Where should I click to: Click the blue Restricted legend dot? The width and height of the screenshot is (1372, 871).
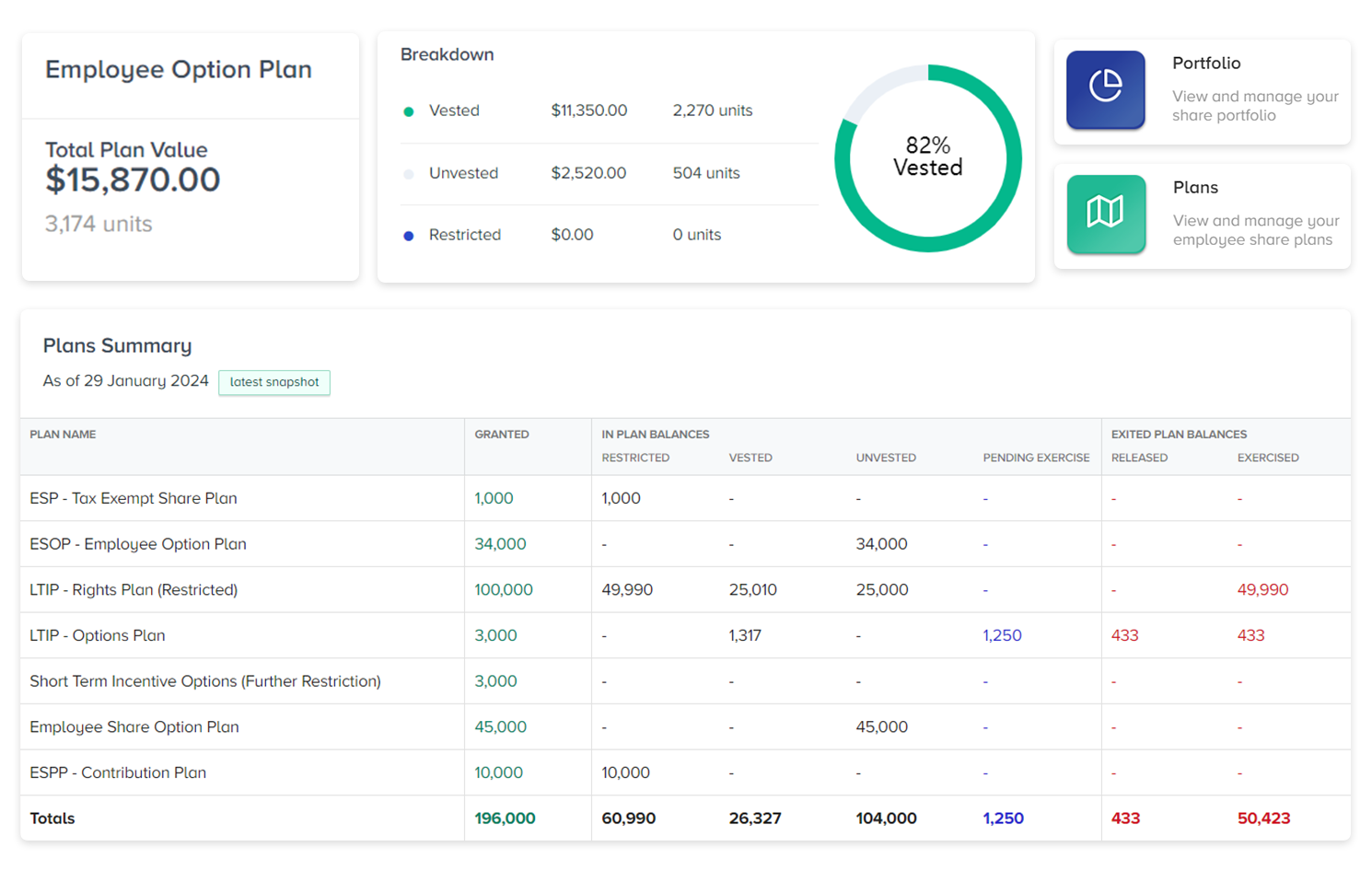pos(409,235)
